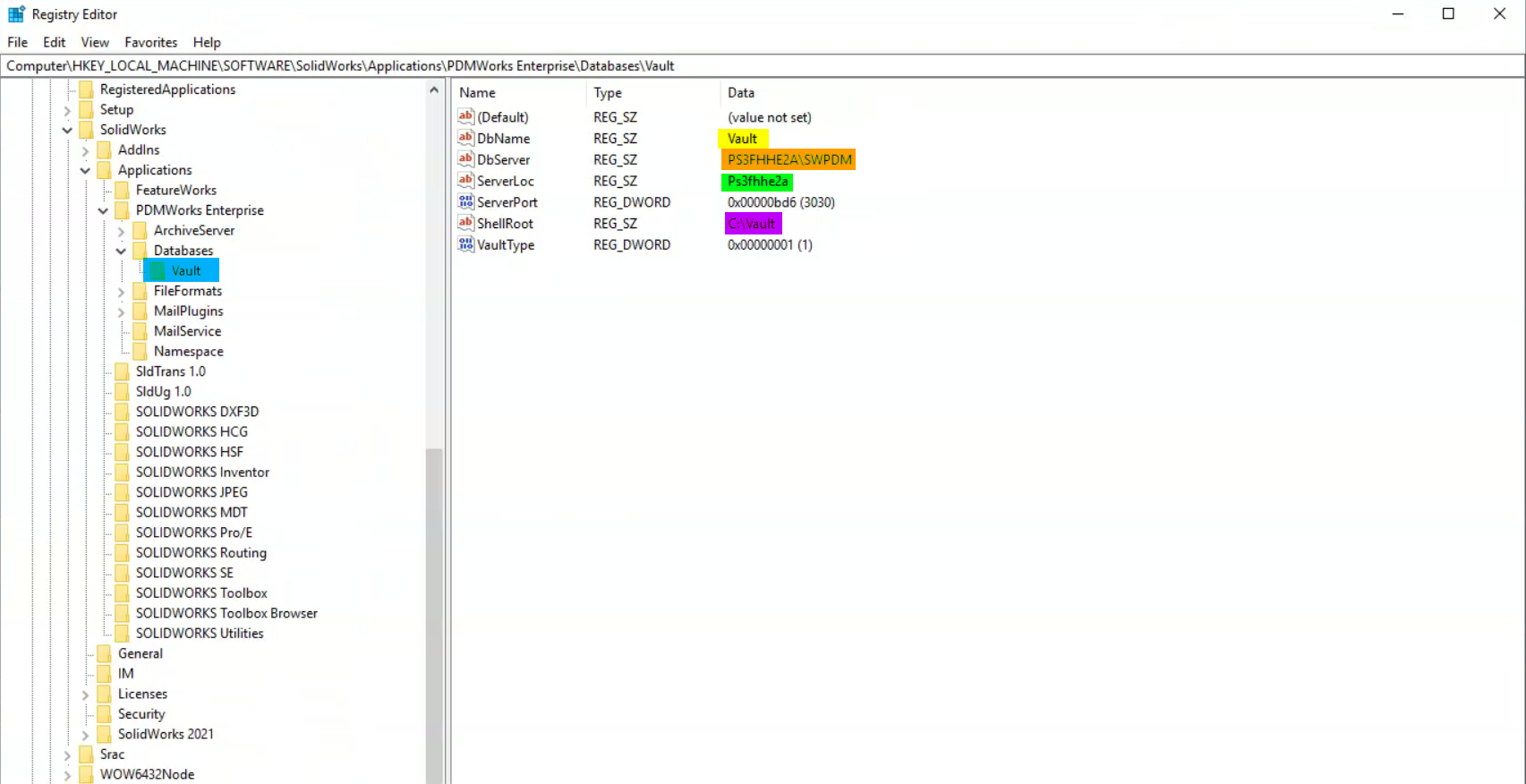Expand the SolidWorks 2021 key
The image size is (1526, 784).
[x=85, y=735]
